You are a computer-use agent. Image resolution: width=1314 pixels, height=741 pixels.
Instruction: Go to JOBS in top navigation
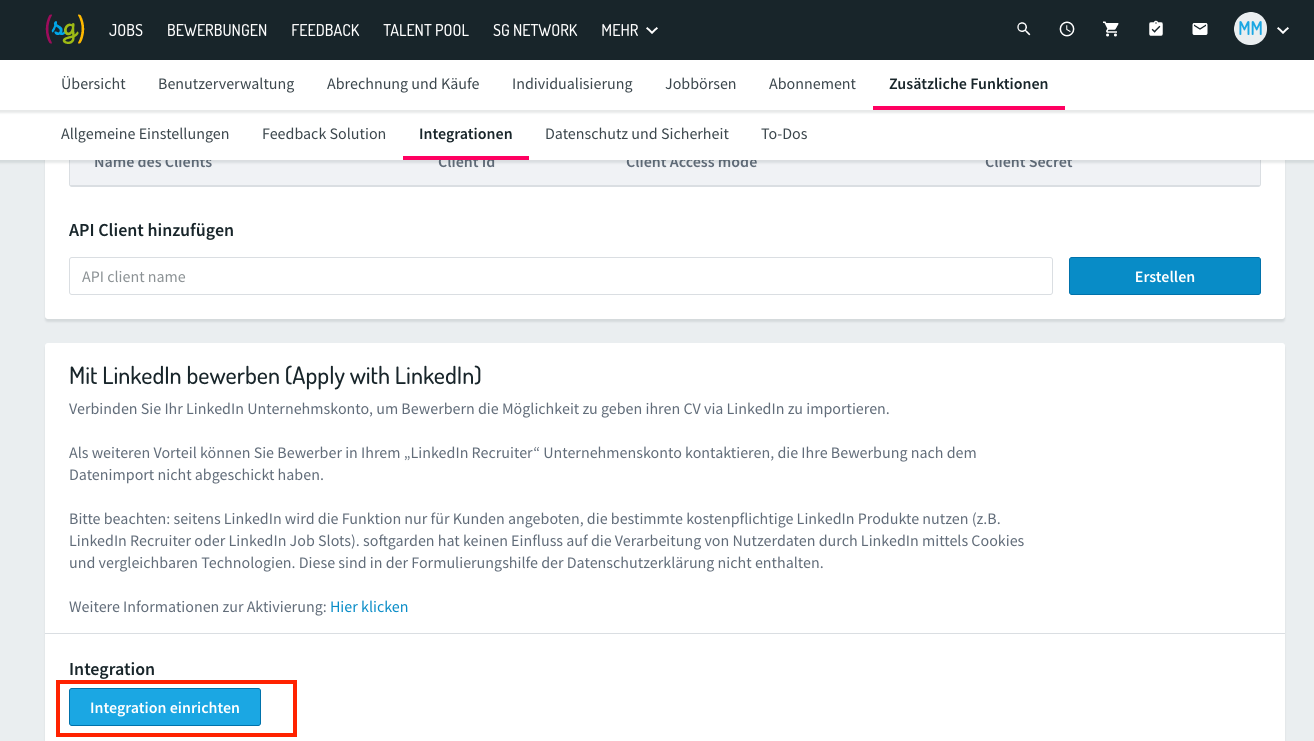point(126,30)
